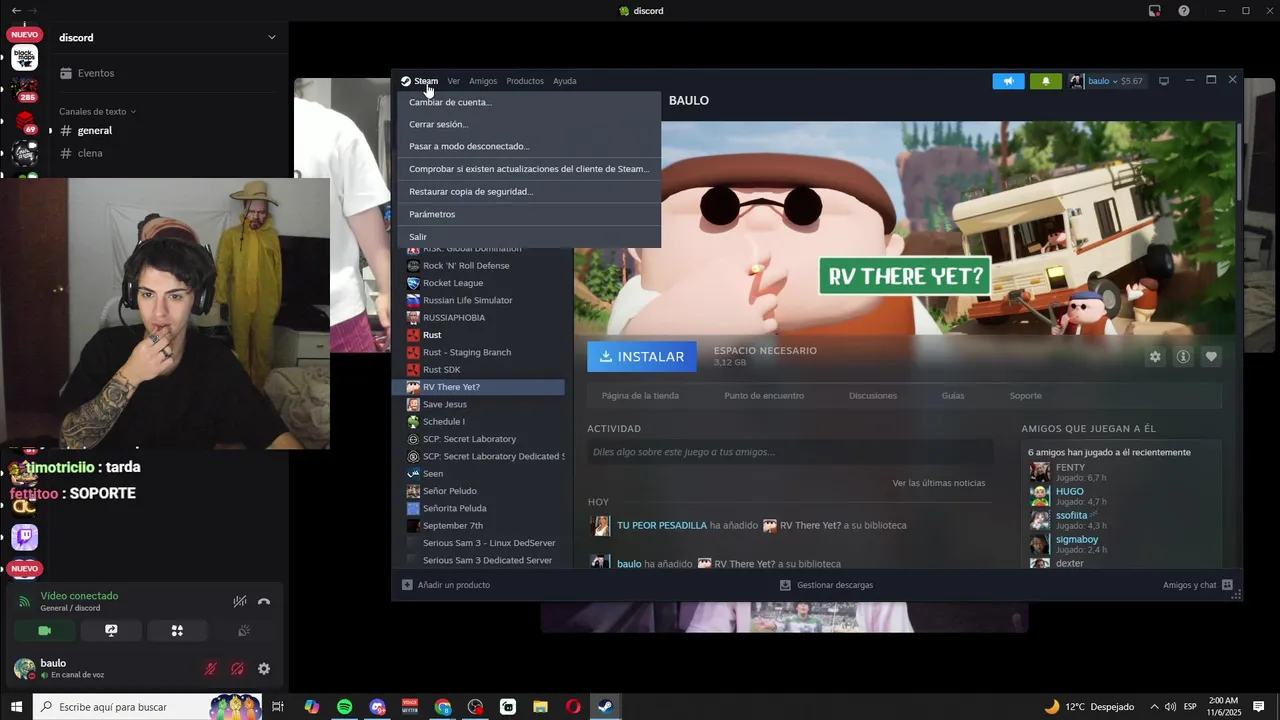Screen dimensions: 1280x720
Task: Click Añadir un producto
Action: [446, 585]
